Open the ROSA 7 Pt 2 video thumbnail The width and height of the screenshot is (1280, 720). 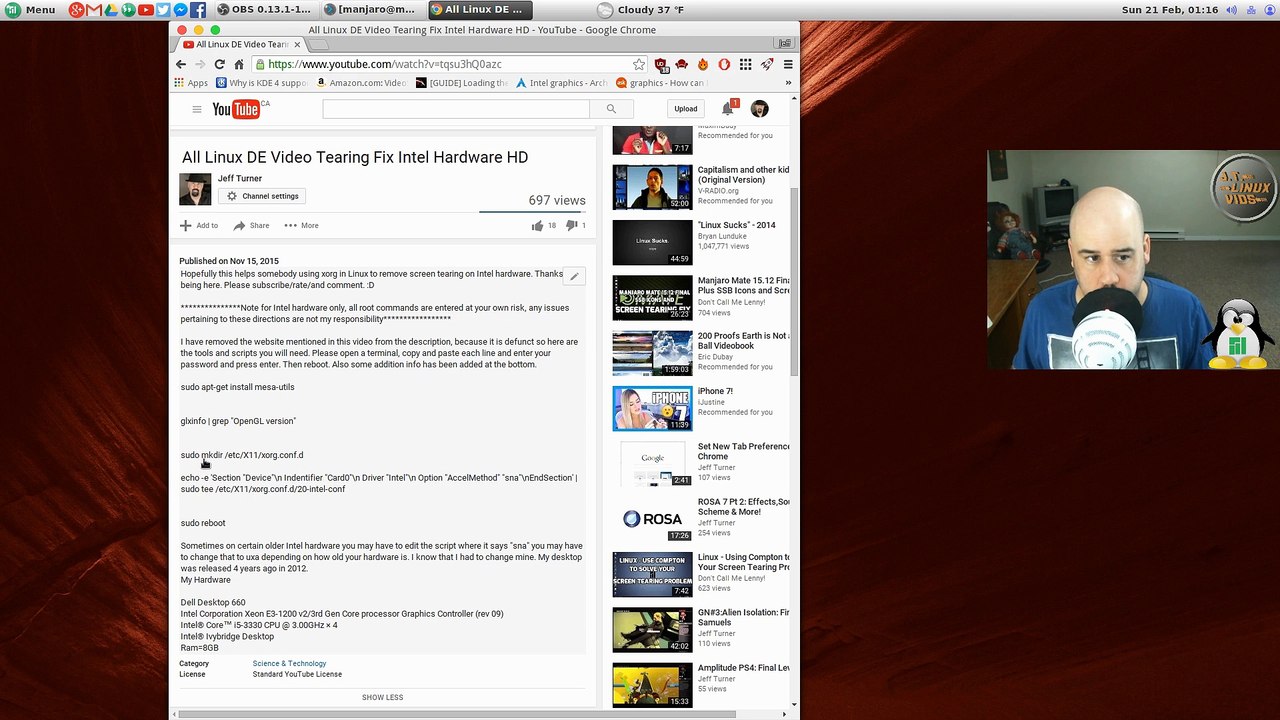[x=652, y=520]
